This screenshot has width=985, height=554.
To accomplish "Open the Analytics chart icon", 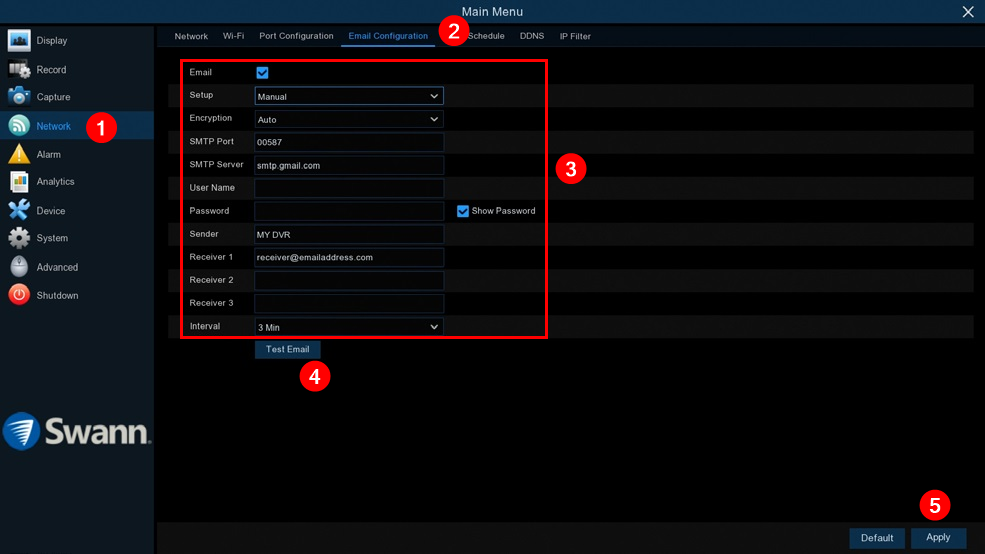I will (x=19, y=182).
